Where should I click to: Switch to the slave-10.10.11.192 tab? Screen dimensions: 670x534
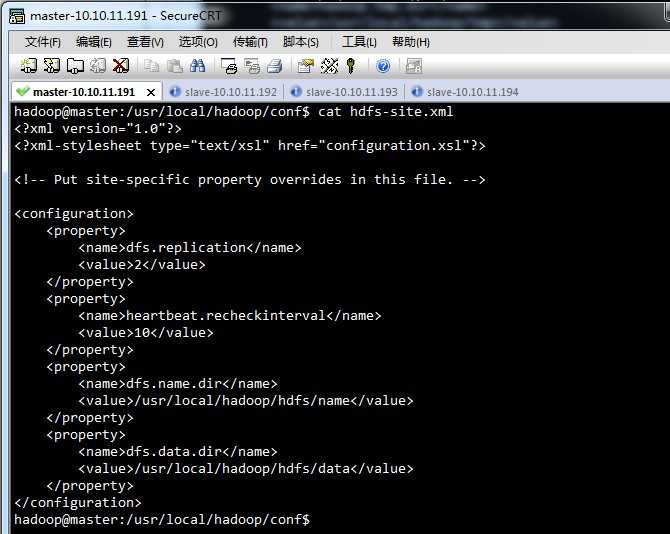click(223, 91)
